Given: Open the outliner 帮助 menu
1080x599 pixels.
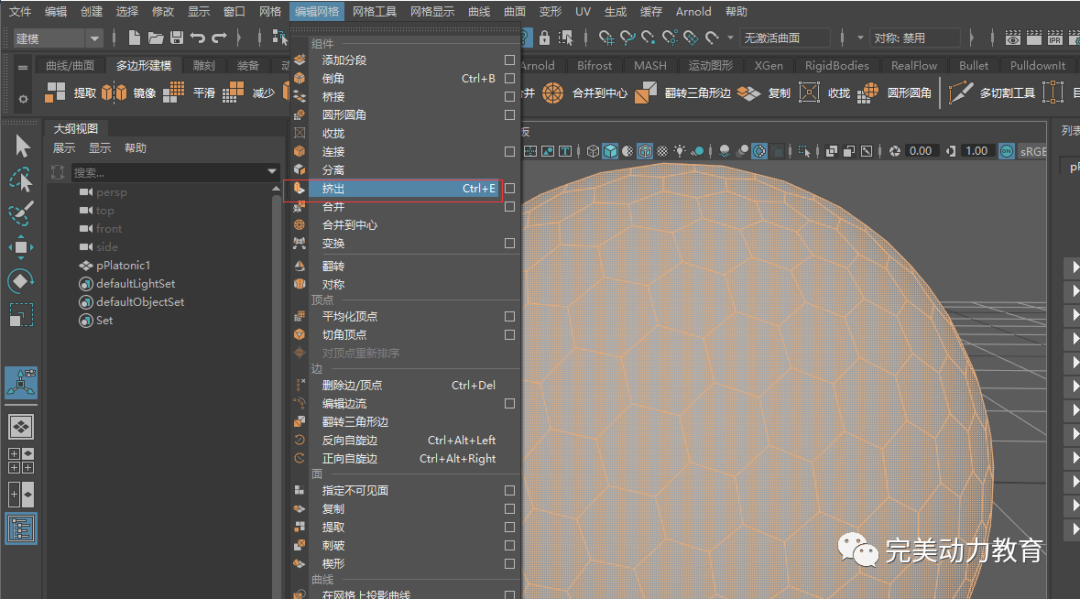Looking at the screenshot, I should [135, 148].
